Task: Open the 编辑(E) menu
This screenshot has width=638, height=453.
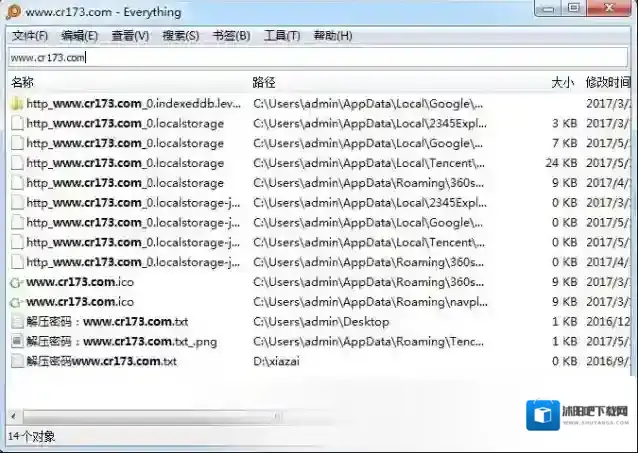Action: (x=79, y=36)
